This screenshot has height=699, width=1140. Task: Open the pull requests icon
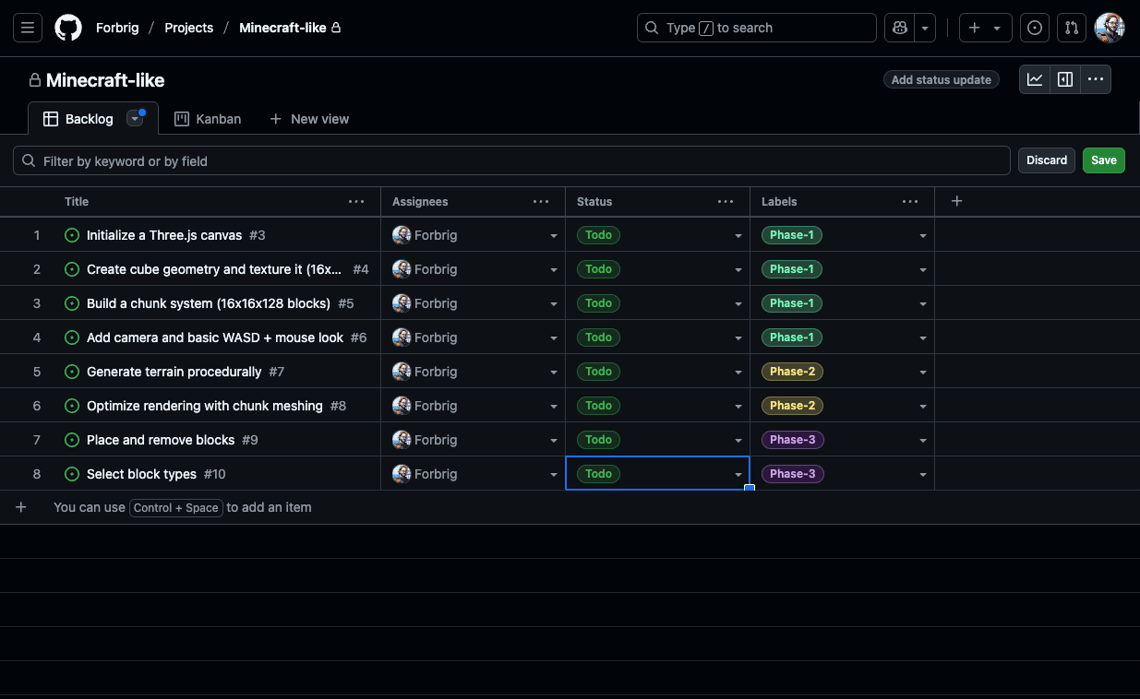1071,27
